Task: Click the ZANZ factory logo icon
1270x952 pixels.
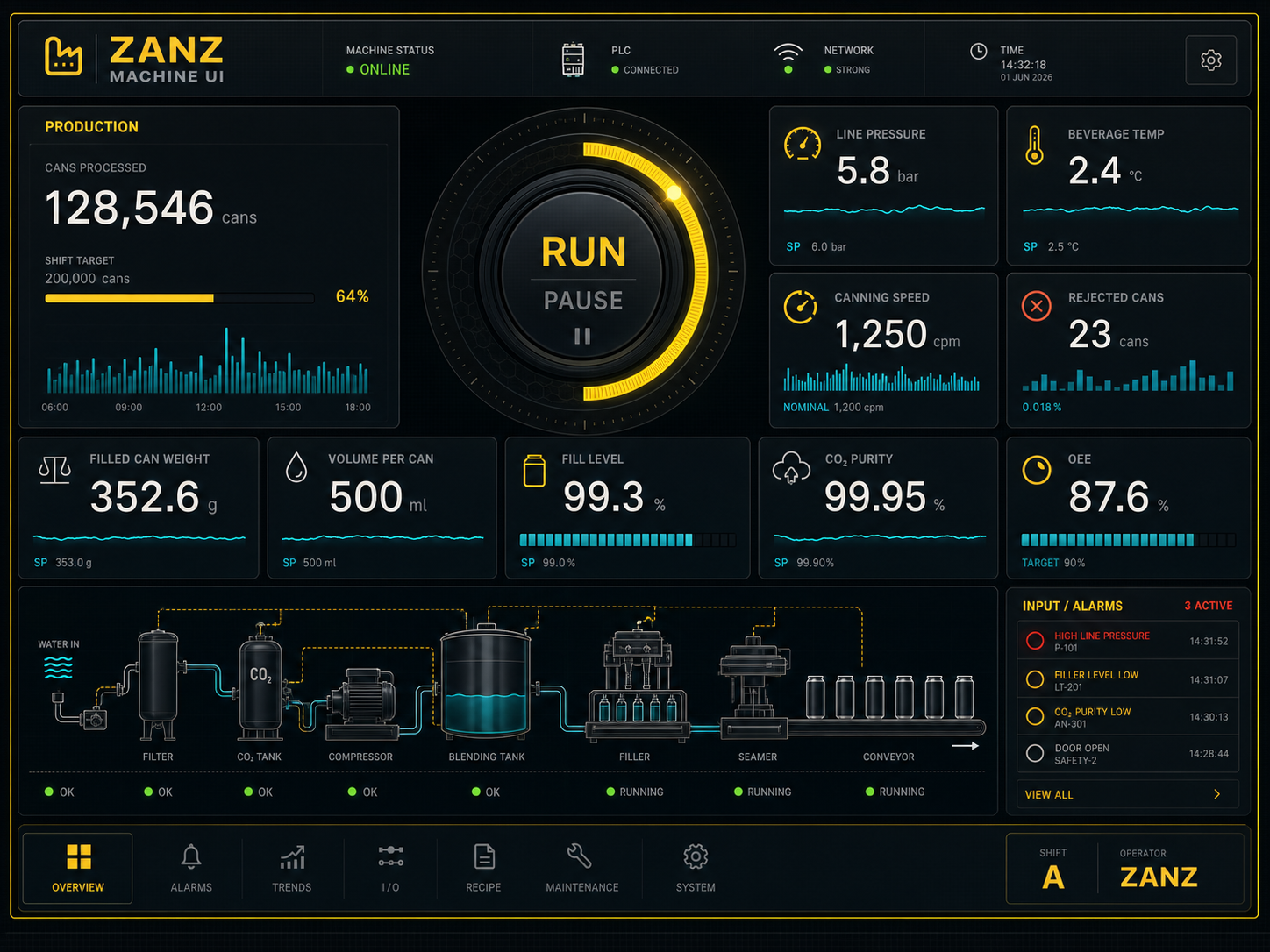Action: click(x=63, y=56)
